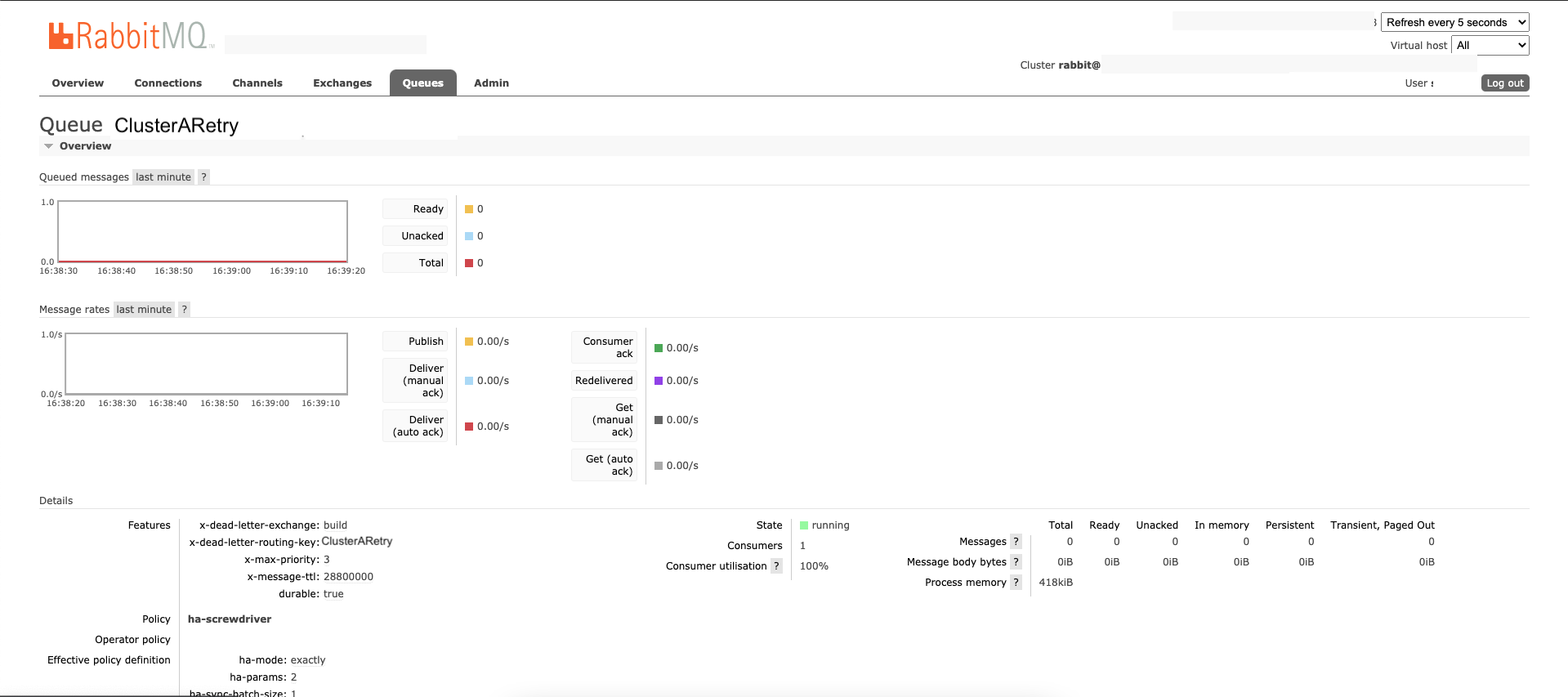Go to the Overview tab
Viewport: 1568px width, 697px height.
78,83
